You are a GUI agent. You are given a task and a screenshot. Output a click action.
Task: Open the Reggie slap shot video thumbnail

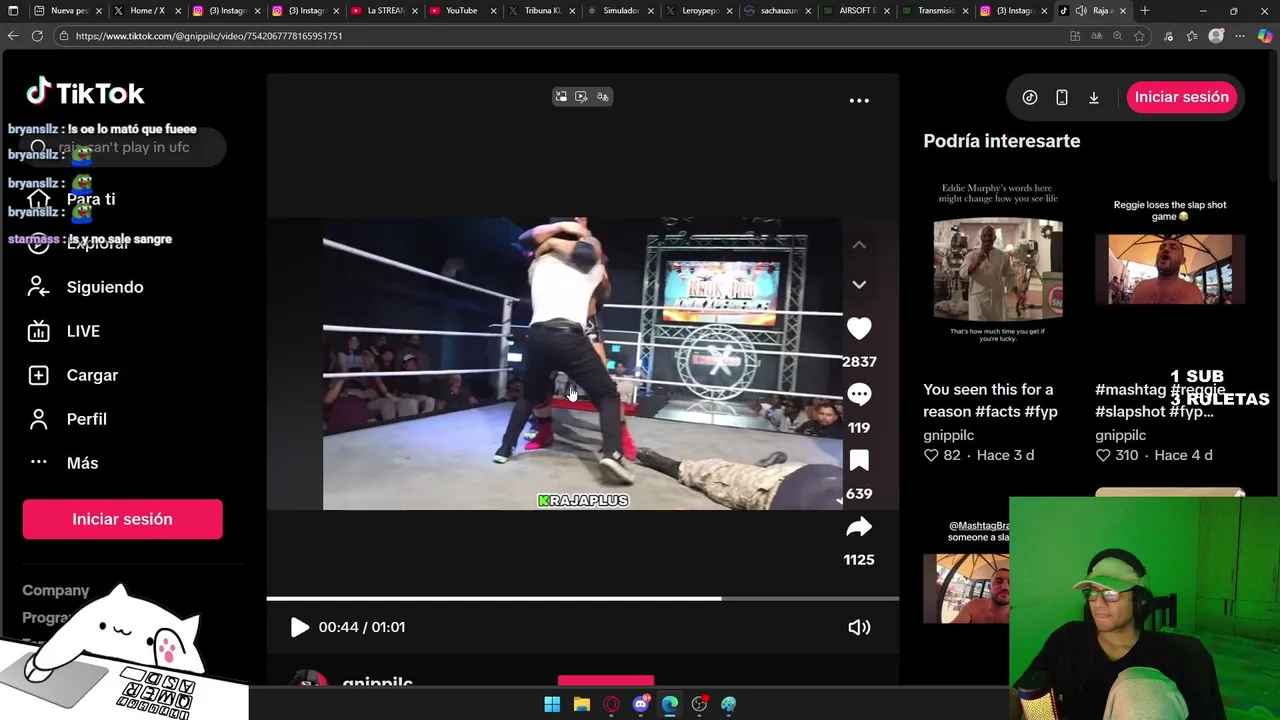click(x=1170, y=270)
